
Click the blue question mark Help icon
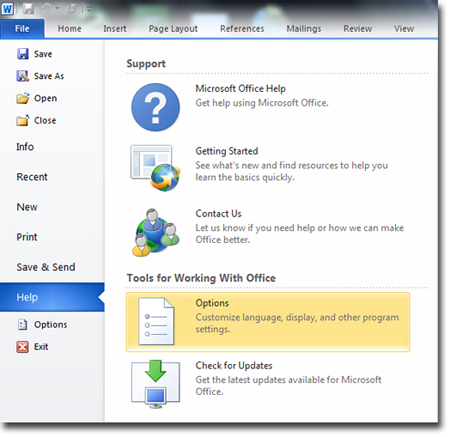click(155, 107)
